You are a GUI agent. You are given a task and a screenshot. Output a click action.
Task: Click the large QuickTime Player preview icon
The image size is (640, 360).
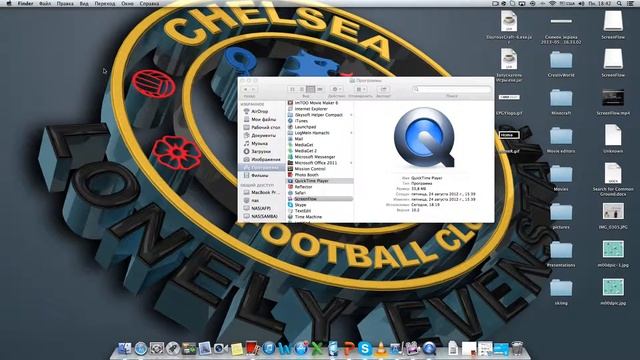pos(424,138)
